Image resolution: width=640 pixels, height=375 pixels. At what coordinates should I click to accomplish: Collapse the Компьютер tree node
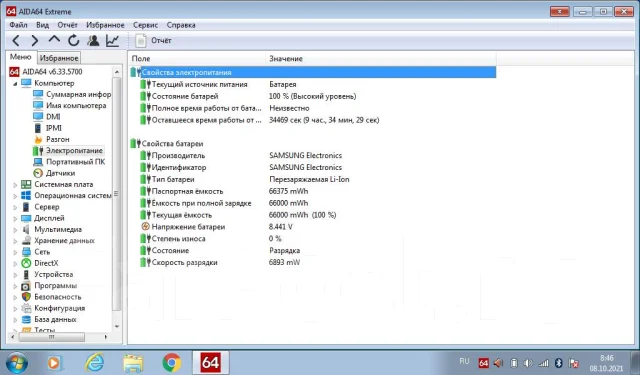15,84
